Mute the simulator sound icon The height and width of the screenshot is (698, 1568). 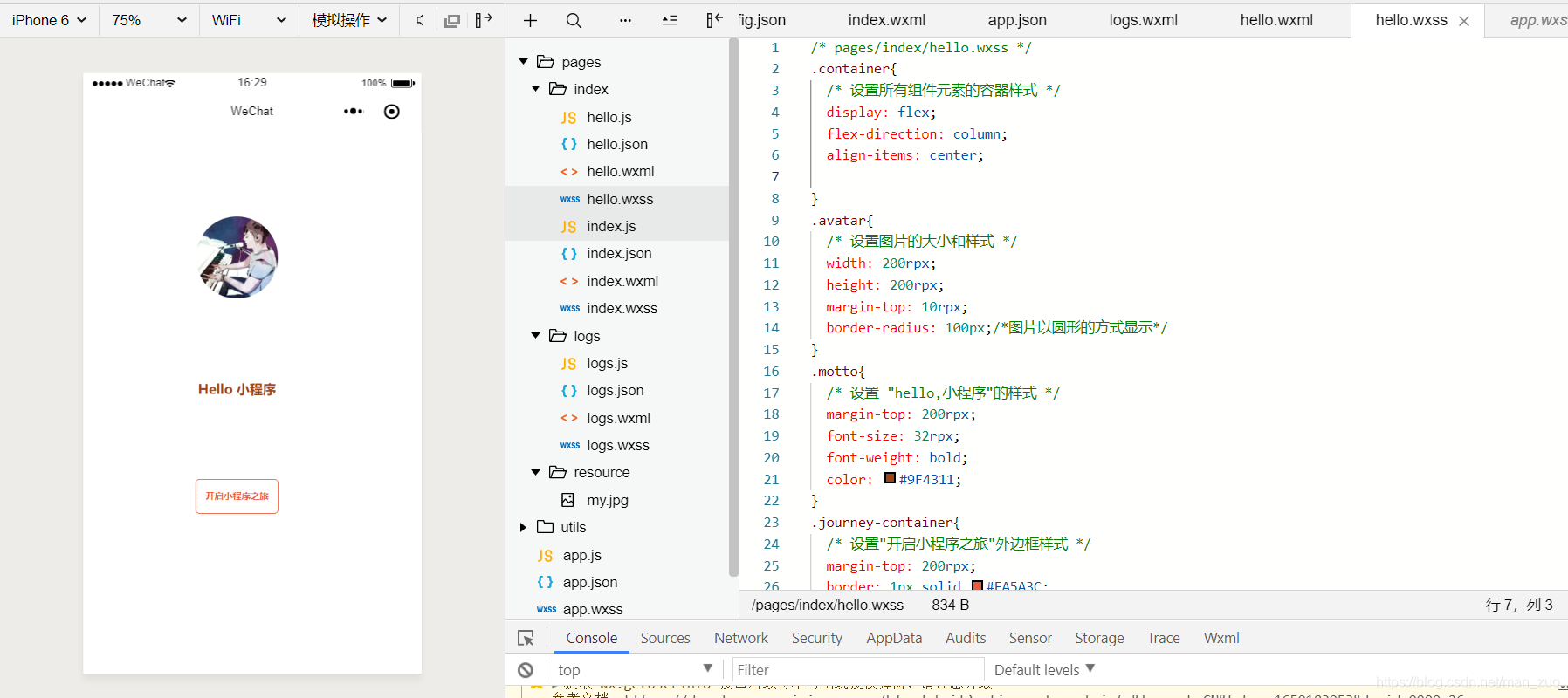coord(421,20)
